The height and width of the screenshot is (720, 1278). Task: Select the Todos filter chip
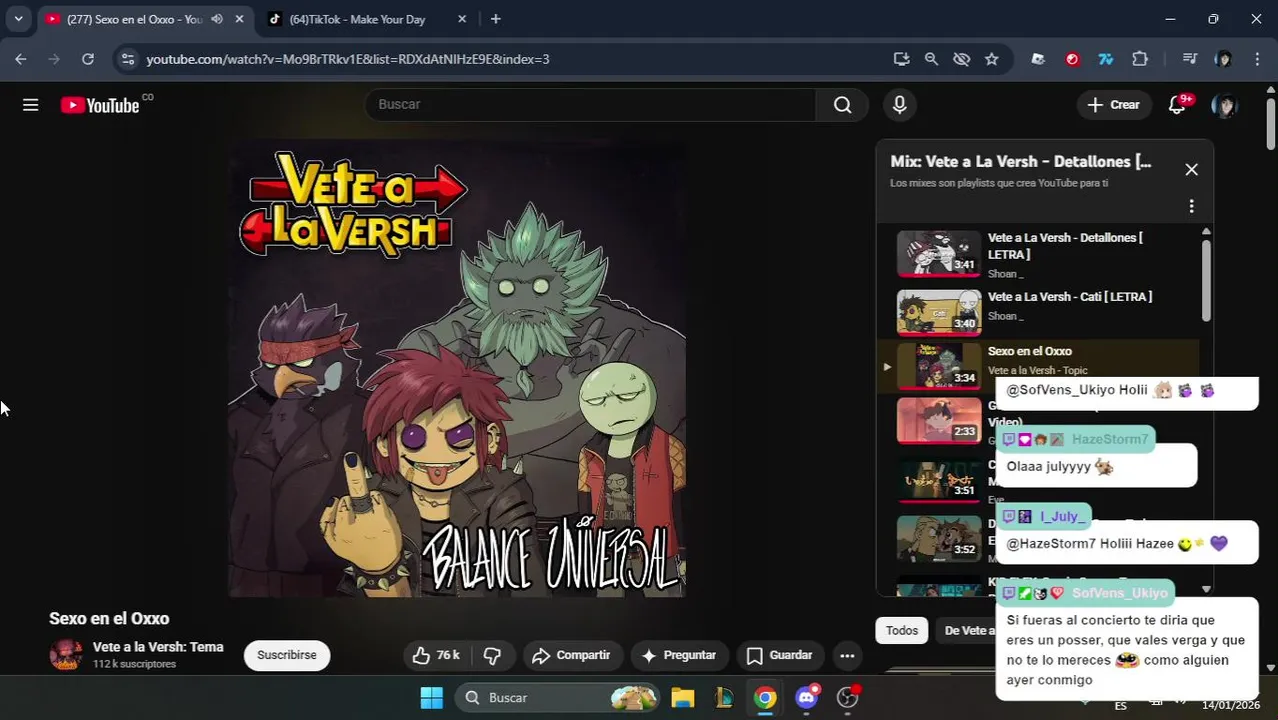(x=901, y=630)
